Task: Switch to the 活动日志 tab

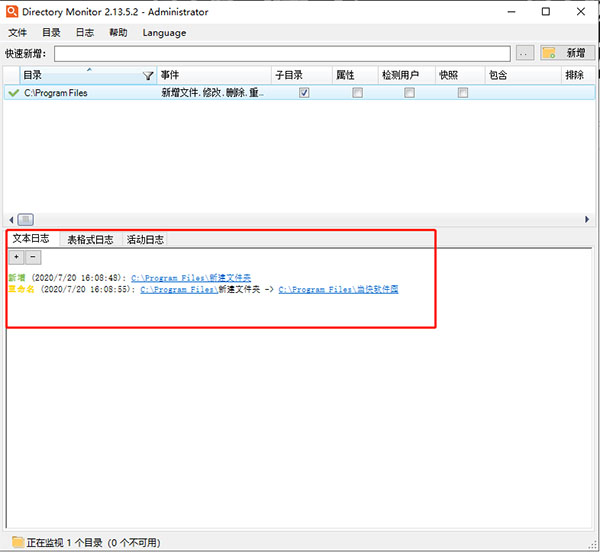Action: (145, 240)
